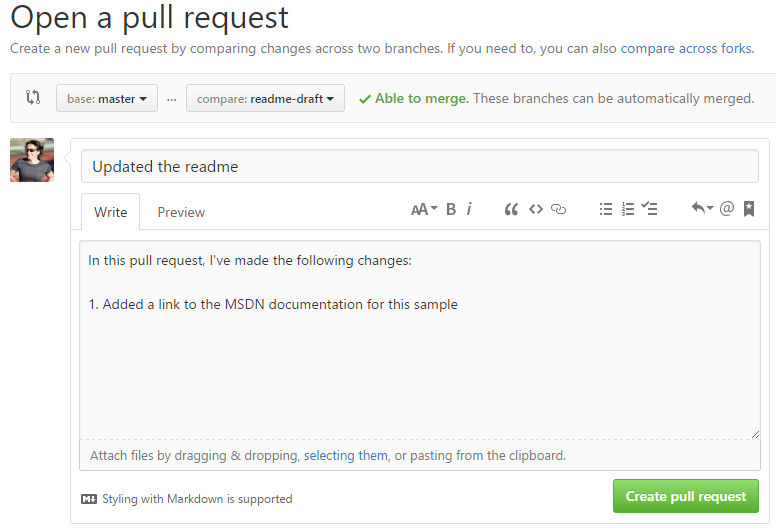Open the base: master branch dropdown

pos(107,99)
